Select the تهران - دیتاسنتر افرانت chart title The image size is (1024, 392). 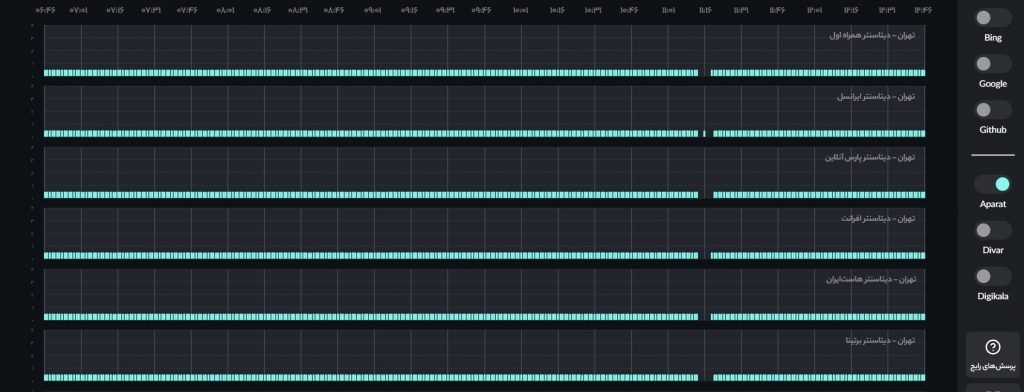(878, 218)
